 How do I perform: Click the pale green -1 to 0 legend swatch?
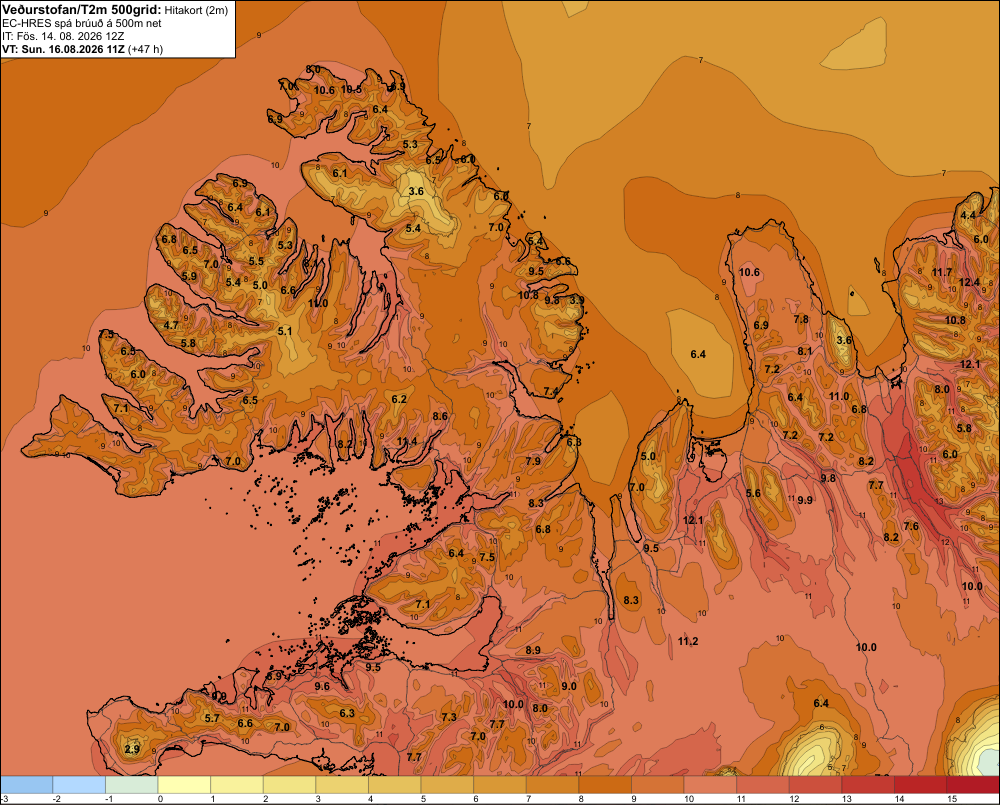tap(131, 785)
